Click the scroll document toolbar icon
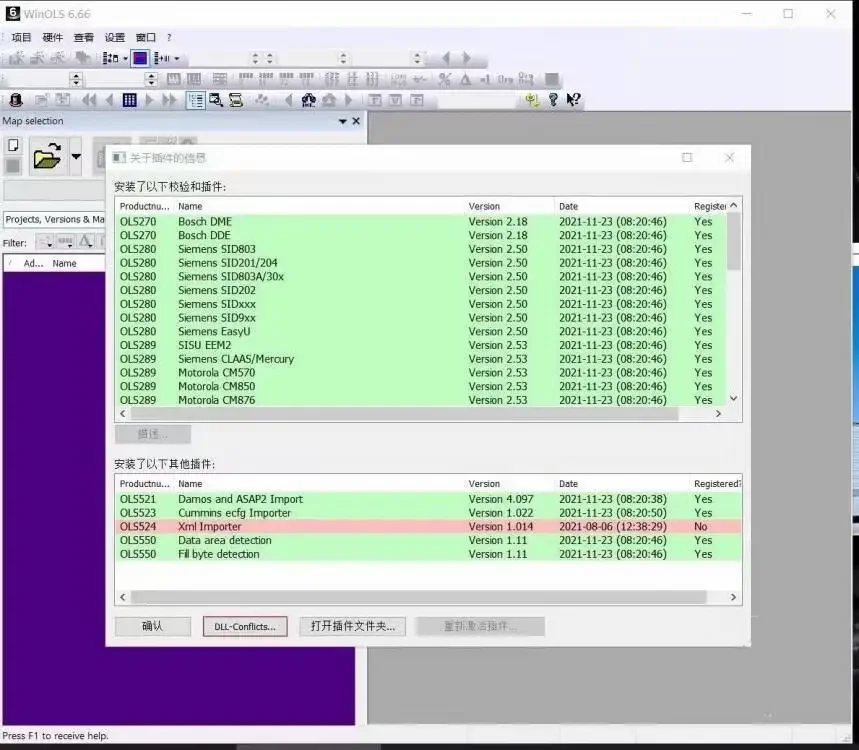859x750 pixels. tap(236, 100)
